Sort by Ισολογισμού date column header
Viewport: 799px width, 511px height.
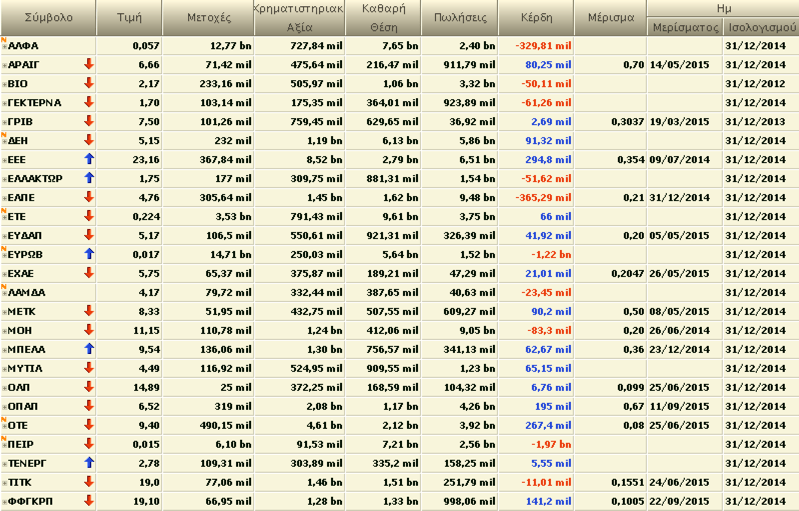pyautogui.click(x=762, y=27)
